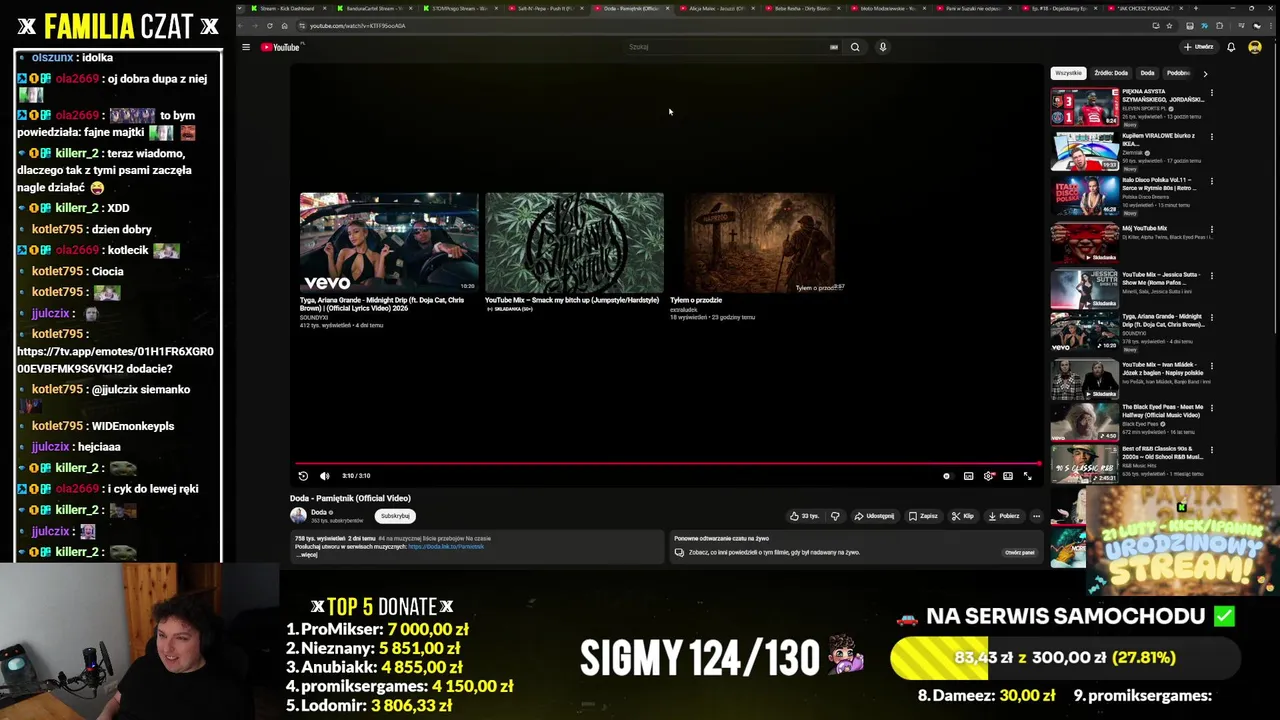Open a new browser tab with plus
The image size is (1280, 720).
coord(1197,8)
